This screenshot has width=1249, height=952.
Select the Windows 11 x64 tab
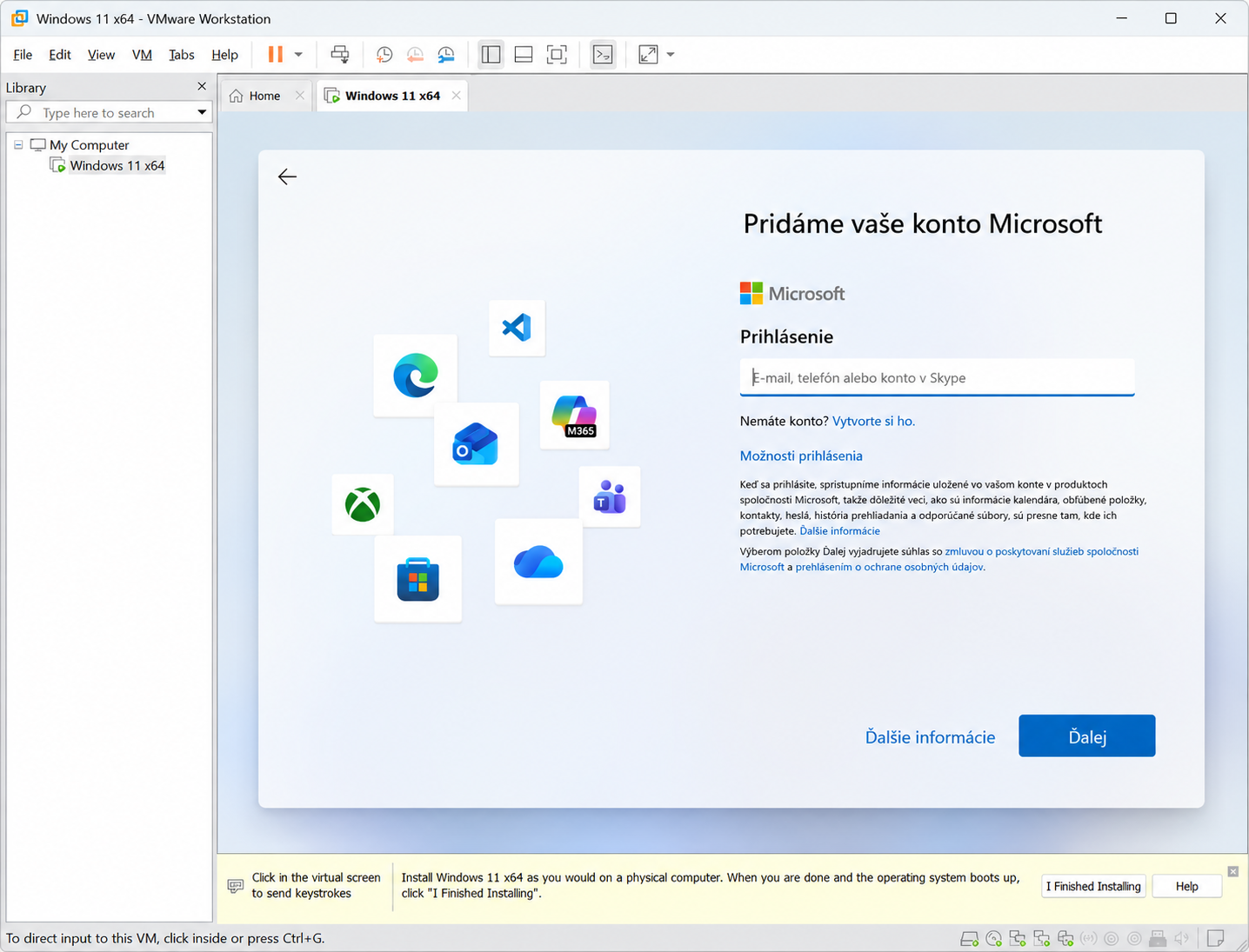point(392,96)
